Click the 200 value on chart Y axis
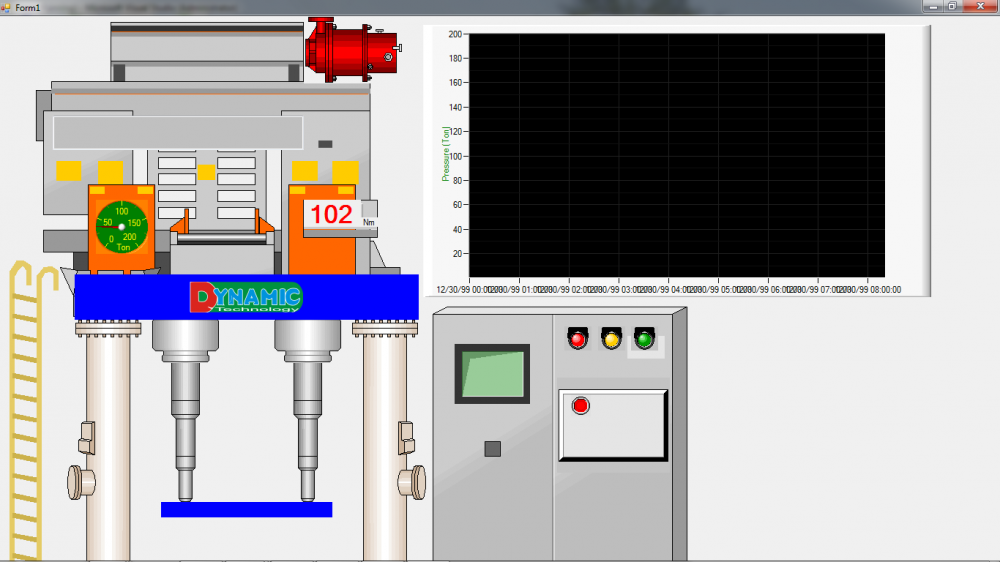 pyautogui.click(x=455, y=34)
